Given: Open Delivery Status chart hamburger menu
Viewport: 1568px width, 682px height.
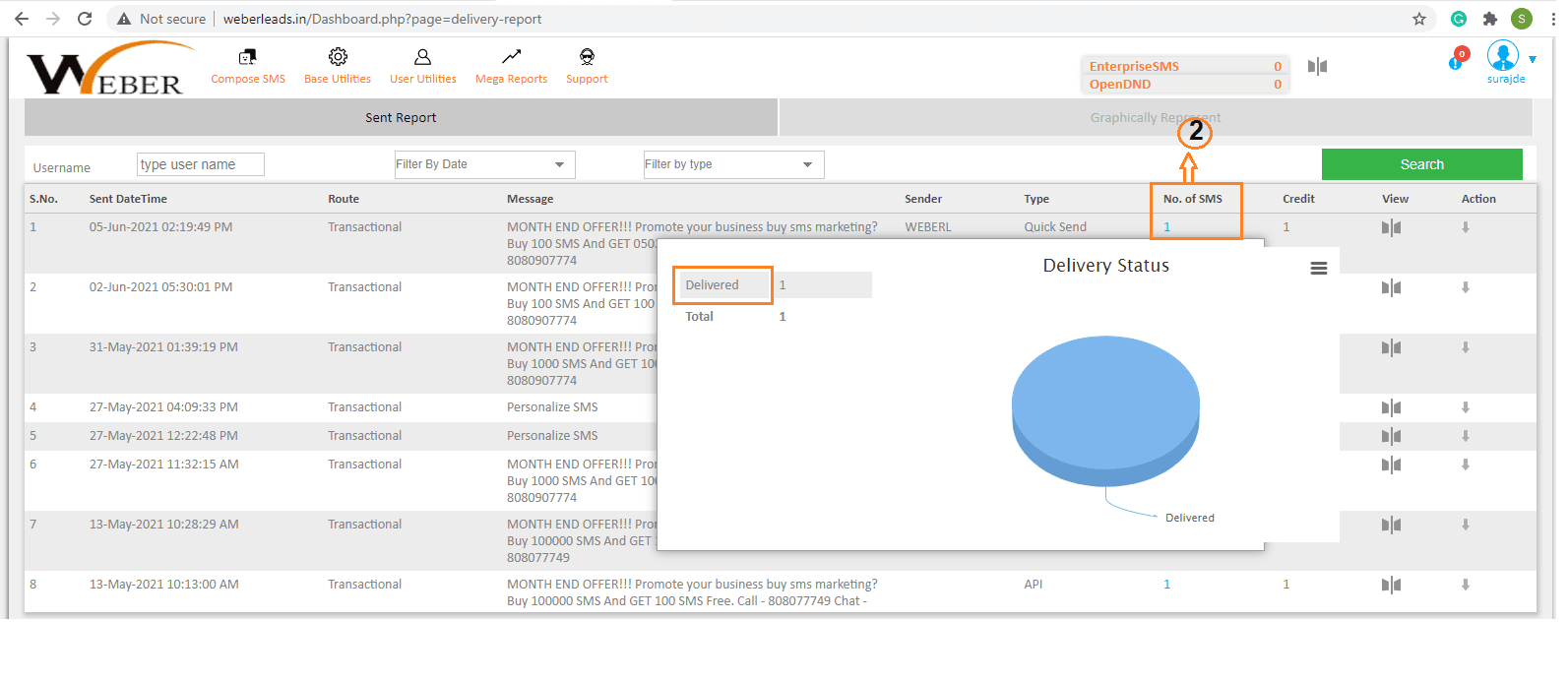Looking at the screenshot, I should tap(1318, 269).
